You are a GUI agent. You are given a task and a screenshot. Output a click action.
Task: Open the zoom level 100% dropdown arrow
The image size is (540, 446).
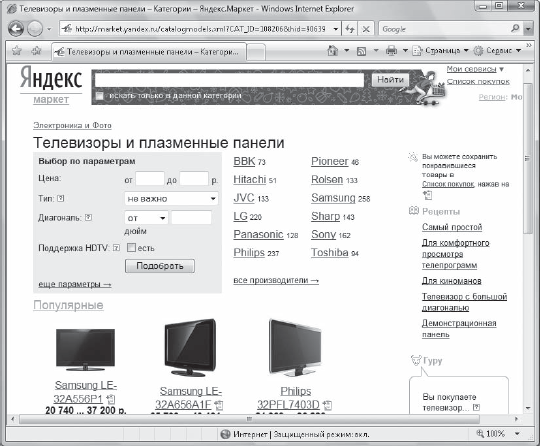coord(517,434)
